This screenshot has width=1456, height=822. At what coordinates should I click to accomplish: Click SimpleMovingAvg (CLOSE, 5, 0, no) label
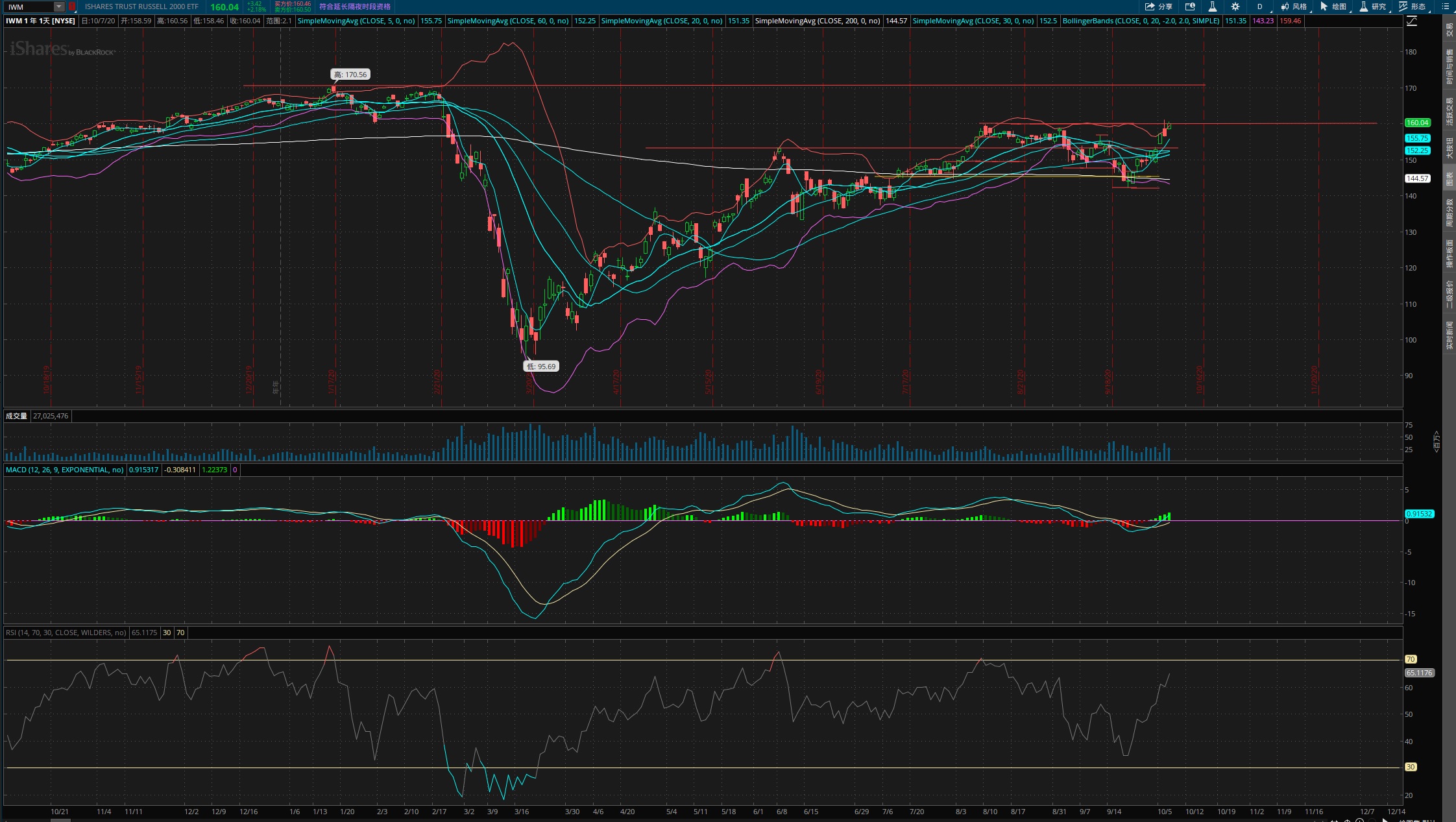[356, 21]
